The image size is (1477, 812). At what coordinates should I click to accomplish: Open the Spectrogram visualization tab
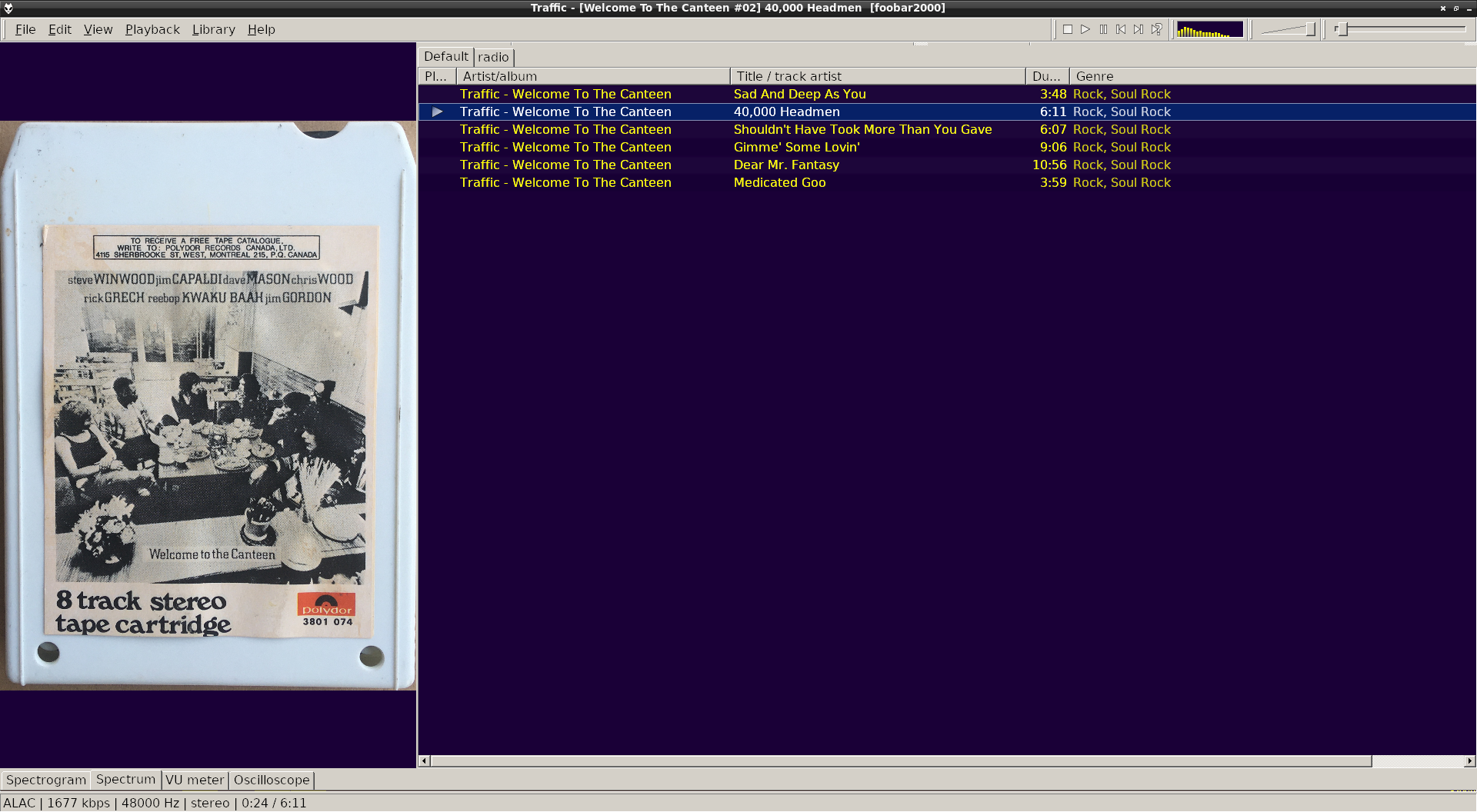[x=46, y=780]
